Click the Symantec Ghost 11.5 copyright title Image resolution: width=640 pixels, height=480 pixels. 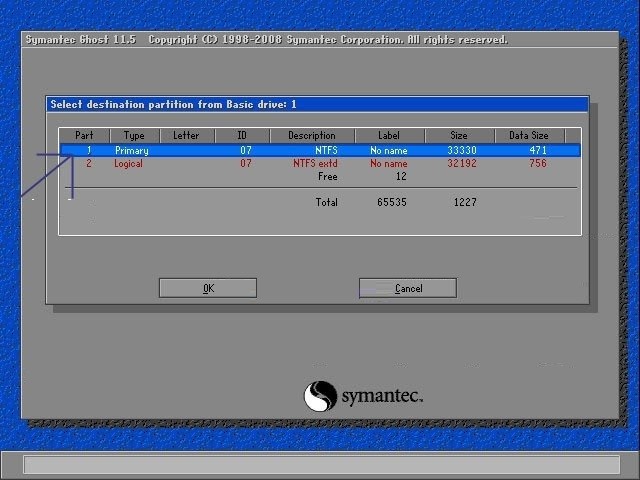[x=266, y=40]
